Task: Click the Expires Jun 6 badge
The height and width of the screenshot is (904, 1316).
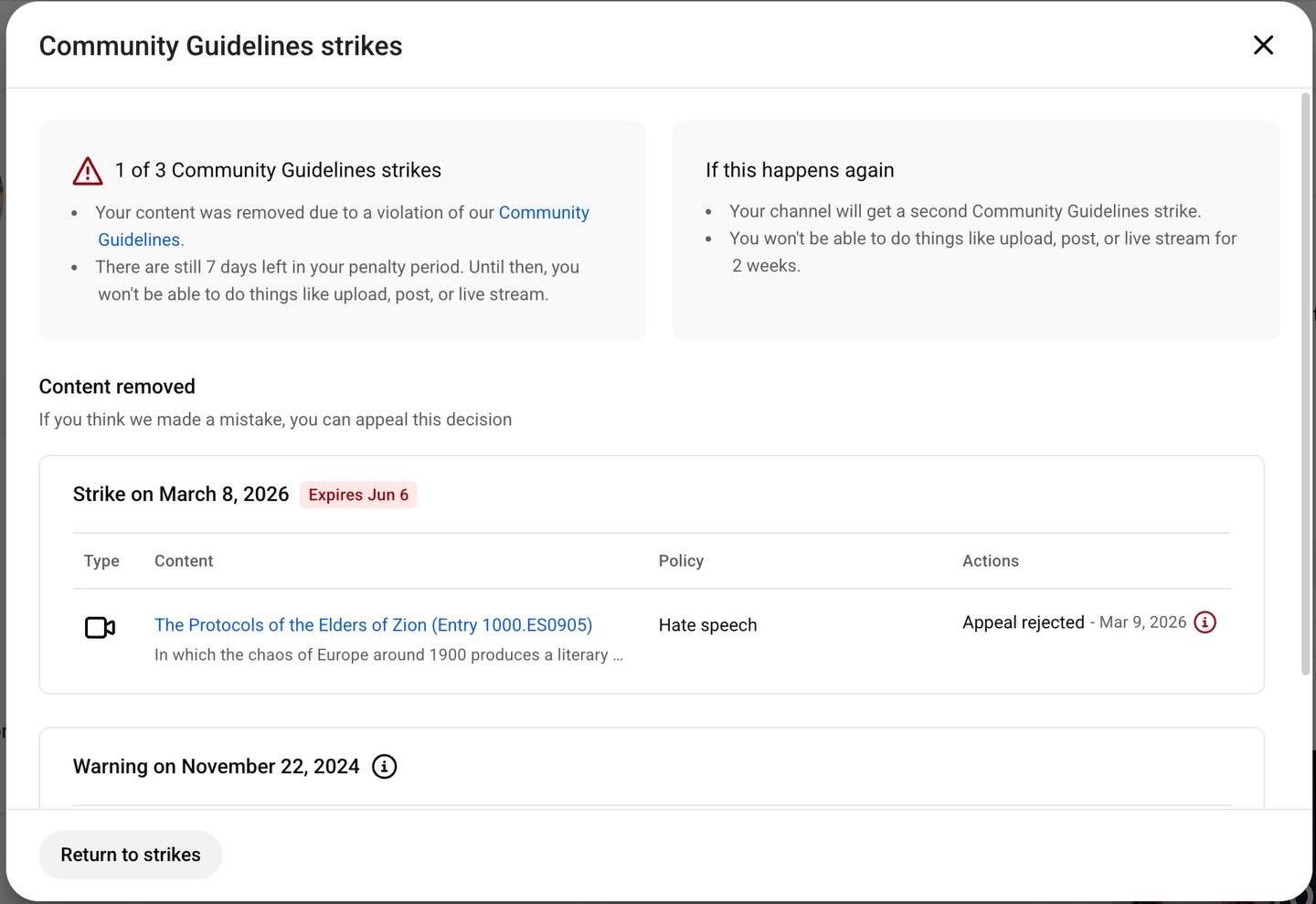Action: coord(357,495)
